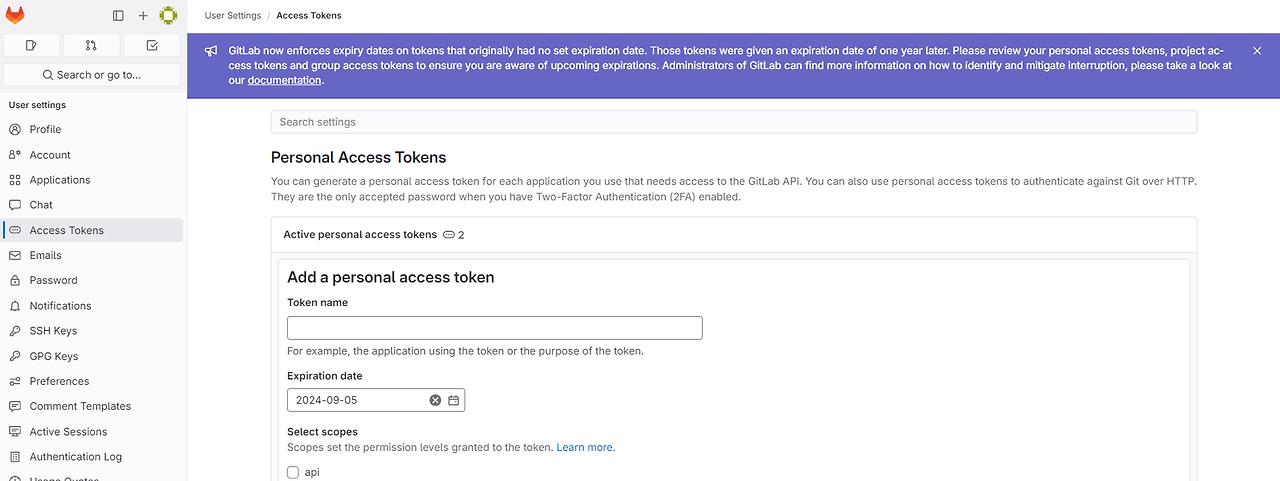Image resolution: width=1280 pixels, height=481 pixels.
Task: Select Applications in sidebar
Action: click(x=92, y=180)
